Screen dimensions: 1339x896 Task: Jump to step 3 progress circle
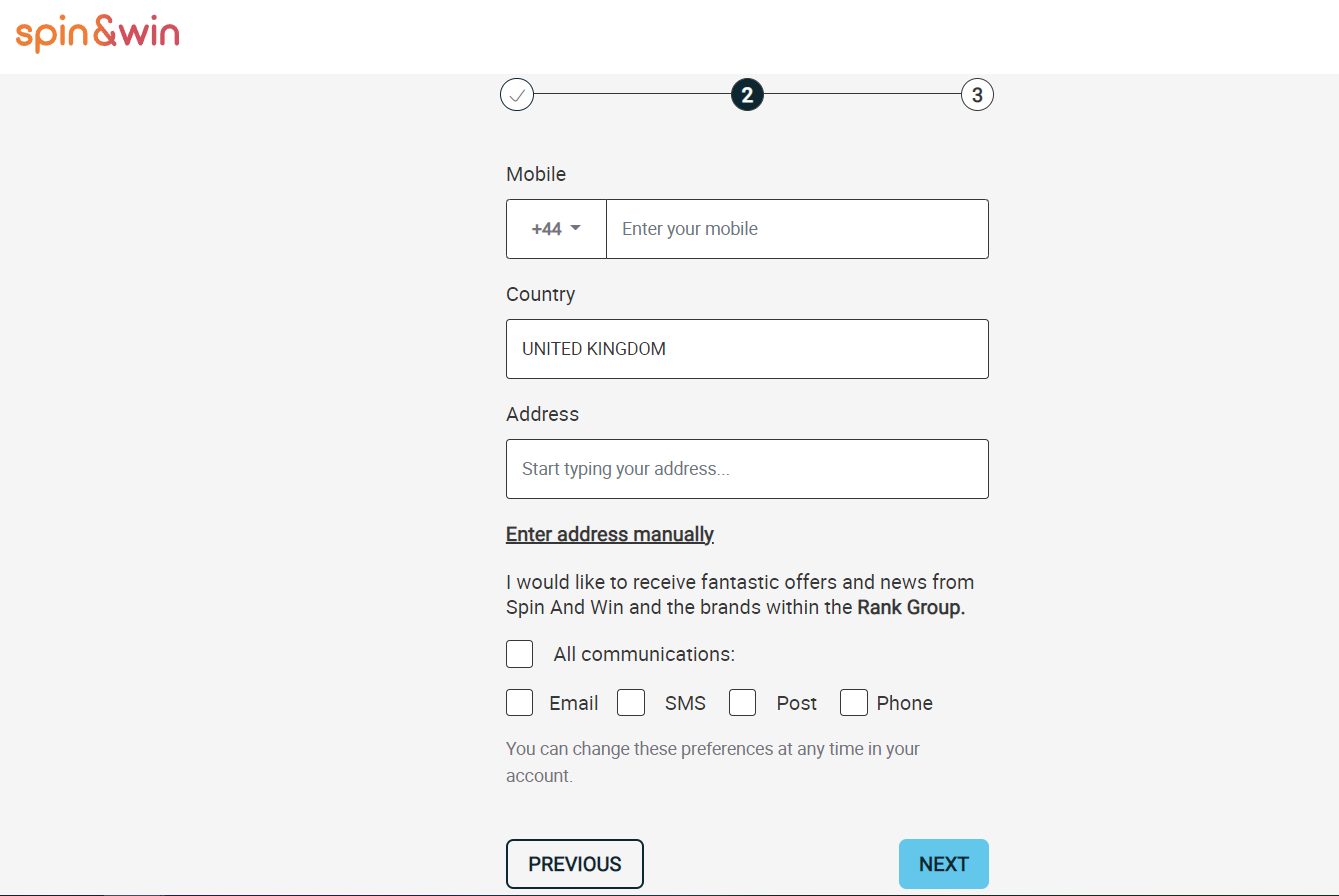click(977, 95)
